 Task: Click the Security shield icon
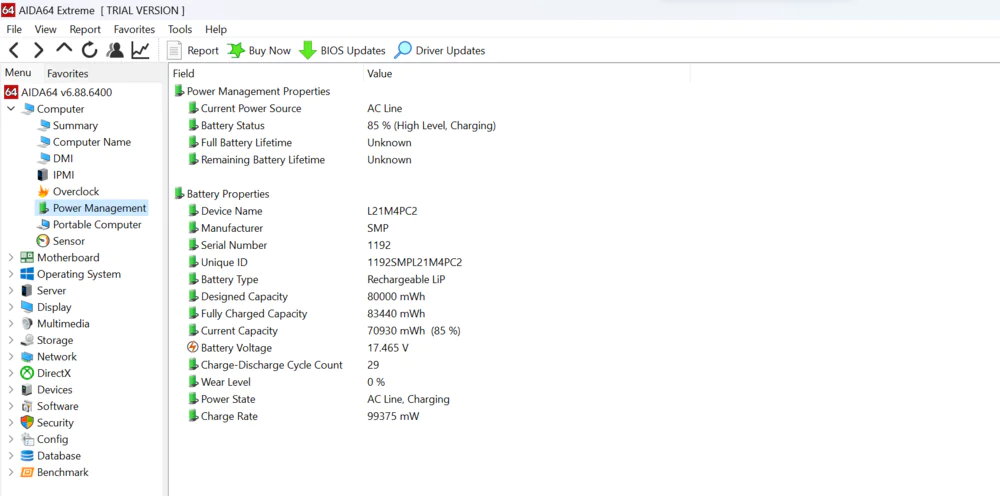click(27, 423)
